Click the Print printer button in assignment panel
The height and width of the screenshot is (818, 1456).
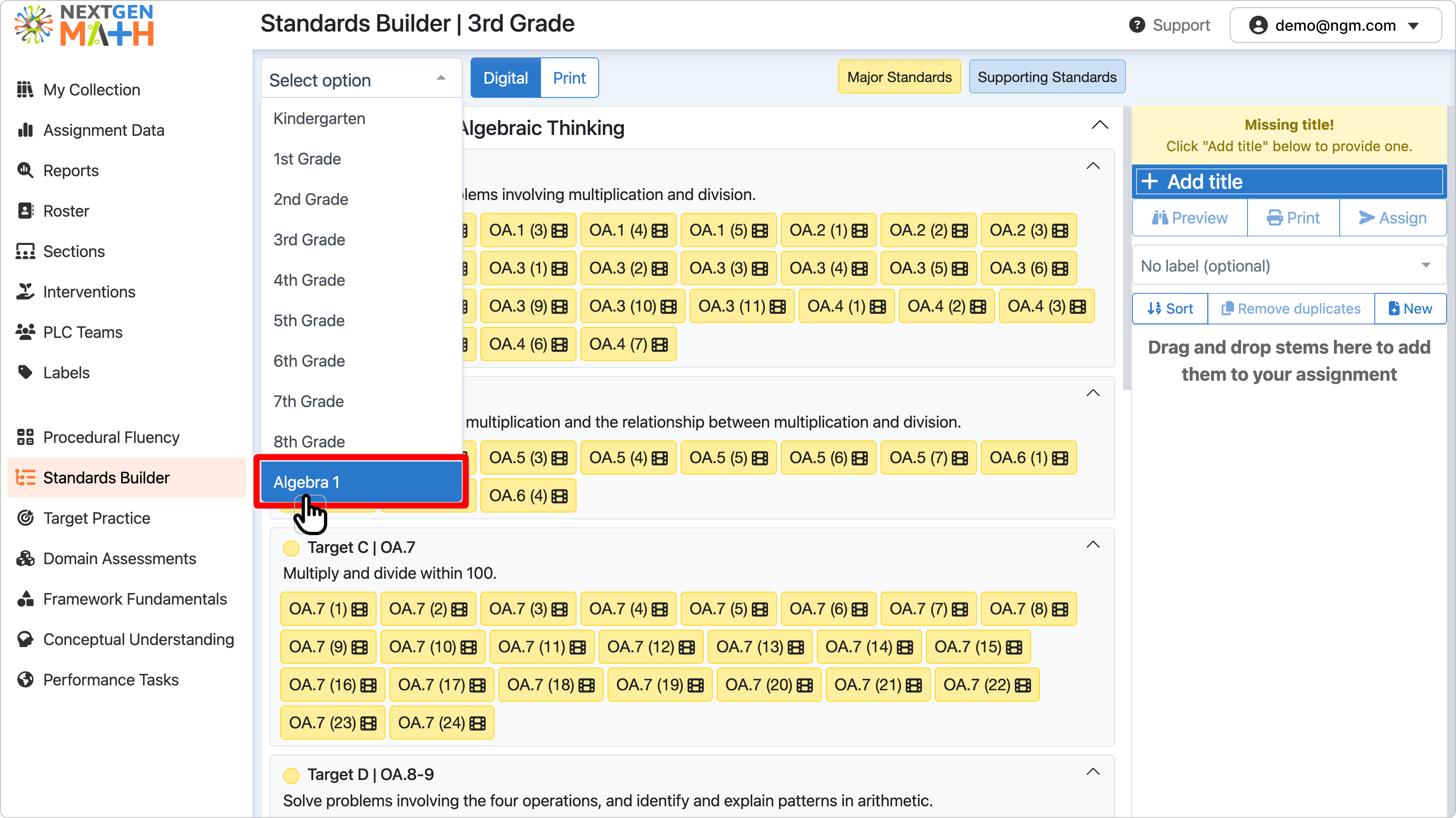click(x=1293, y=218)
